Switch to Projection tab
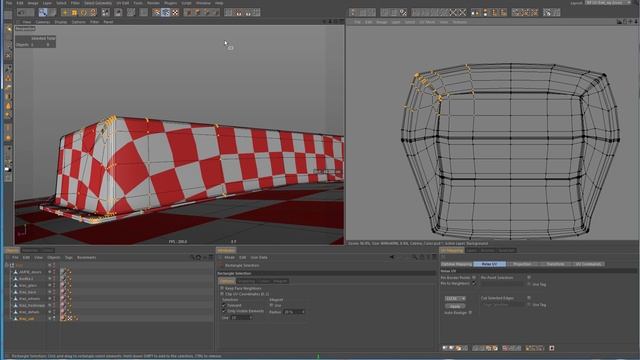 click(x=522, y=264)
